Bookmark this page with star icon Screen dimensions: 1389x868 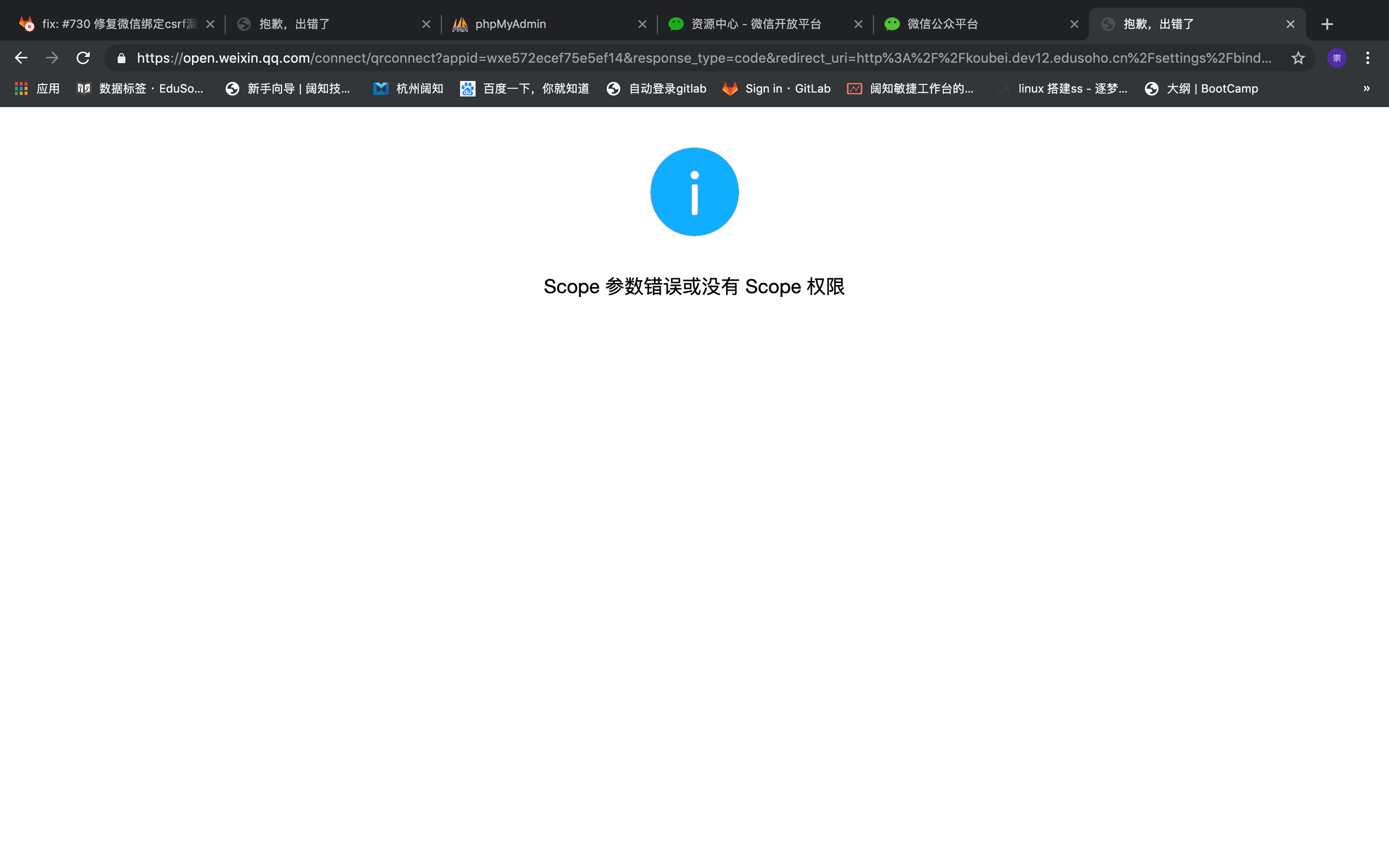click(x=1298, y=58)
